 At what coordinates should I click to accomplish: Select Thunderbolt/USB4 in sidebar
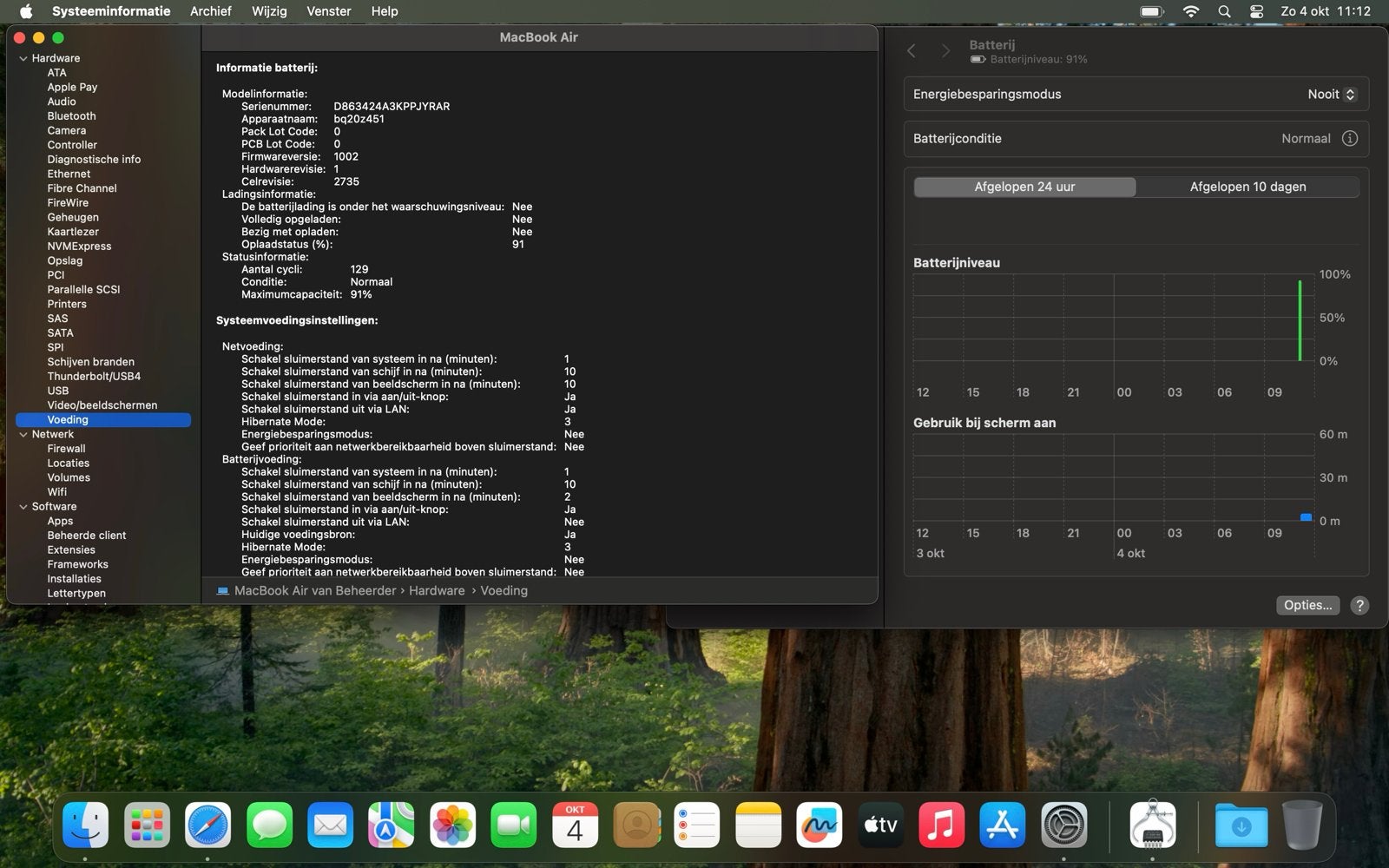[94, 377]
